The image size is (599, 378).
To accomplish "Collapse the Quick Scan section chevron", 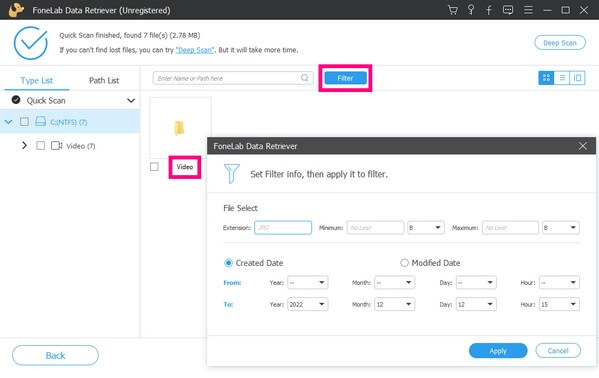I will coord(131,101).
